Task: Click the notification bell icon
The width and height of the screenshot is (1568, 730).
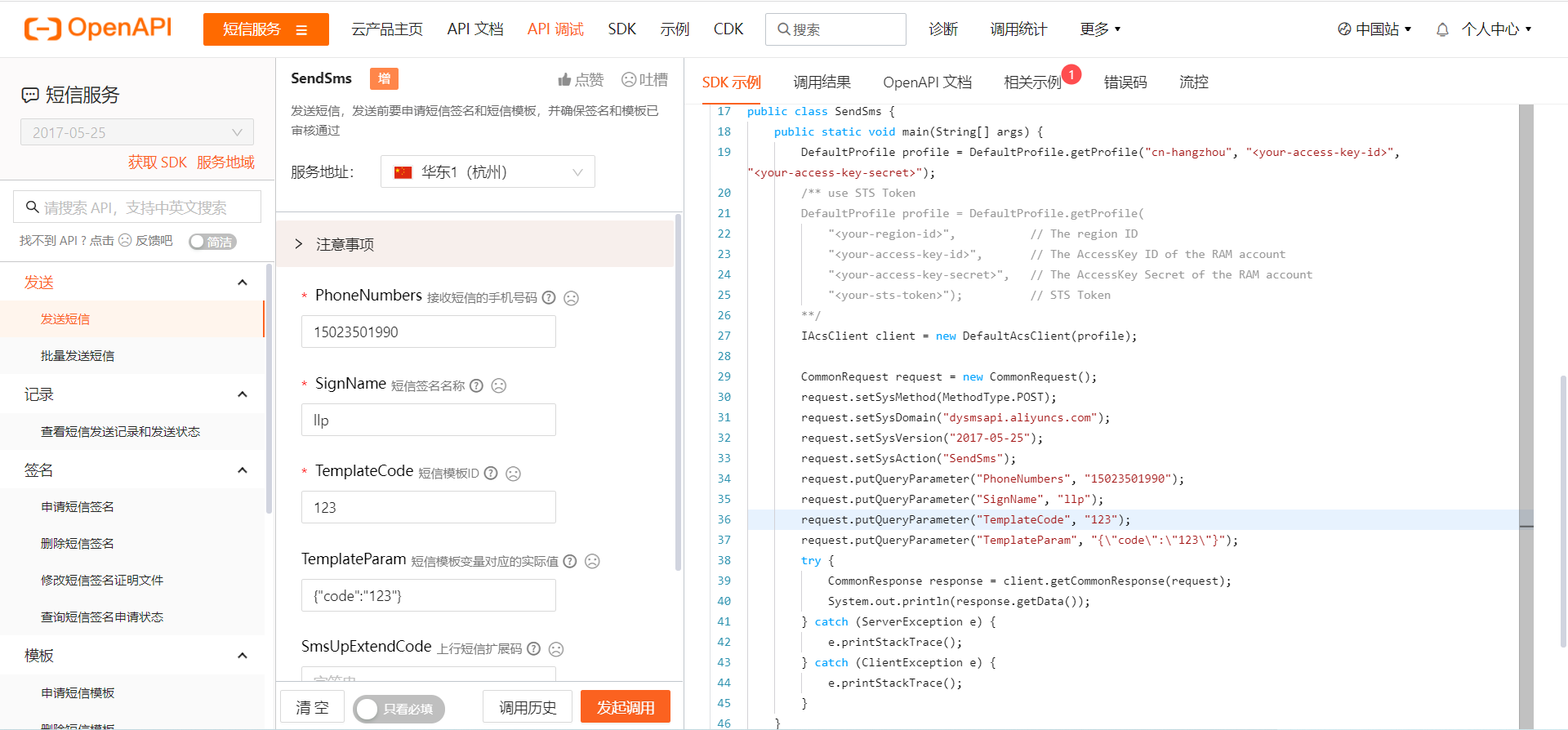Action: click(1442, 29)
